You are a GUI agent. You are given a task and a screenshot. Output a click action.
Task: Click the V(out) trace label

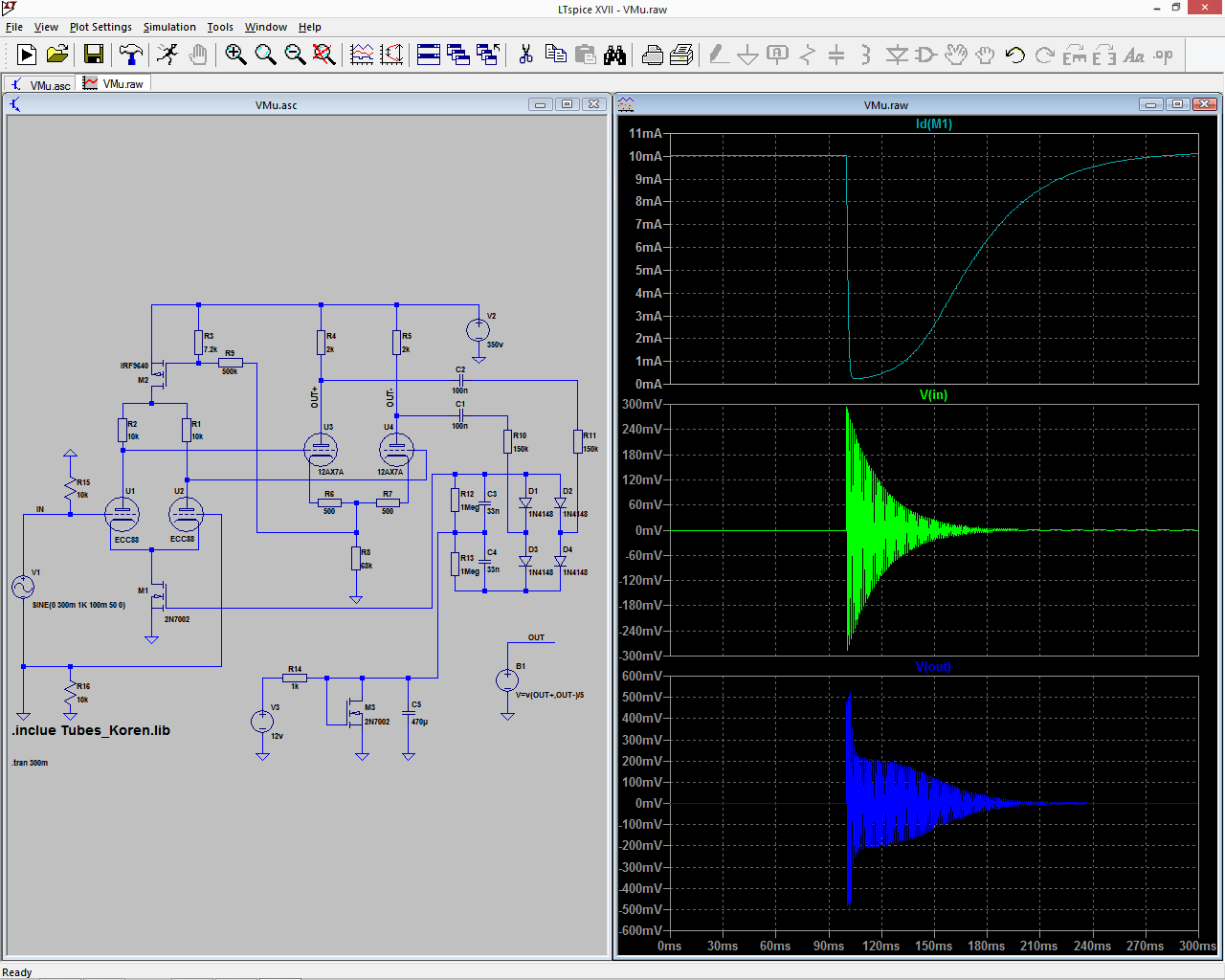click(933, 666)
